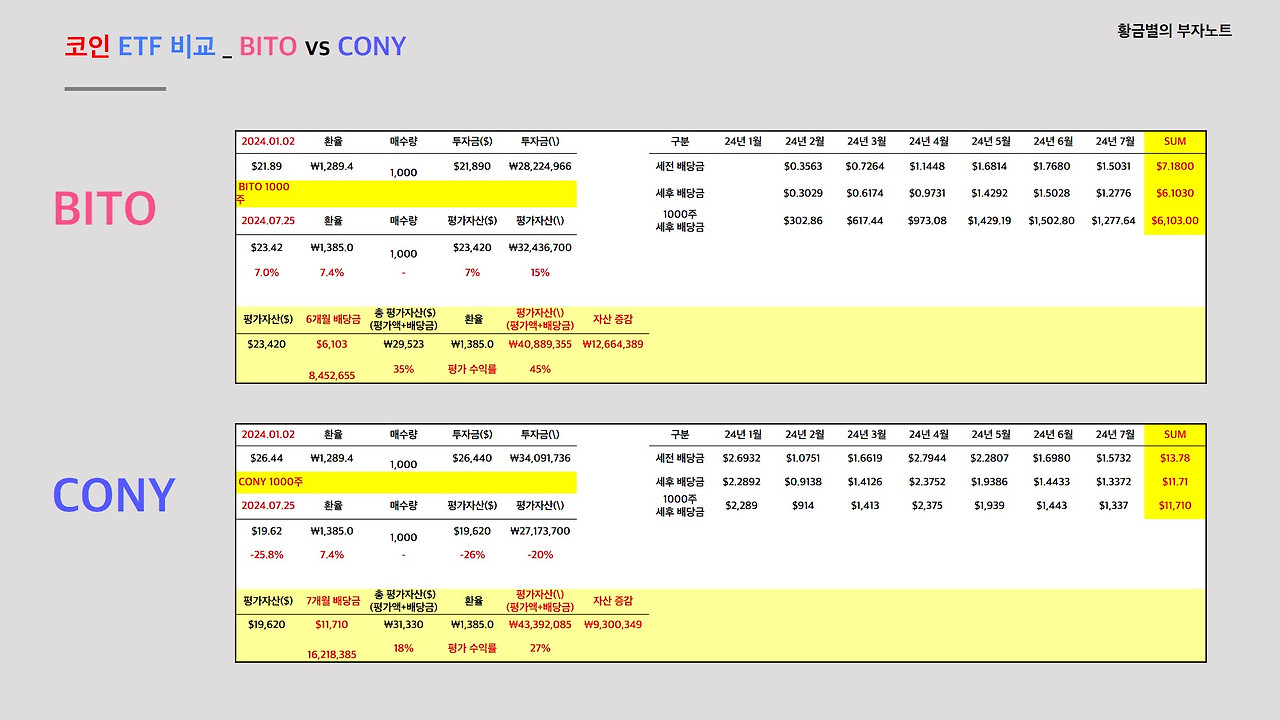Select the $13.78 SUM cell in CONY table
The image size is (1280, 720).
click(1174, 460)
